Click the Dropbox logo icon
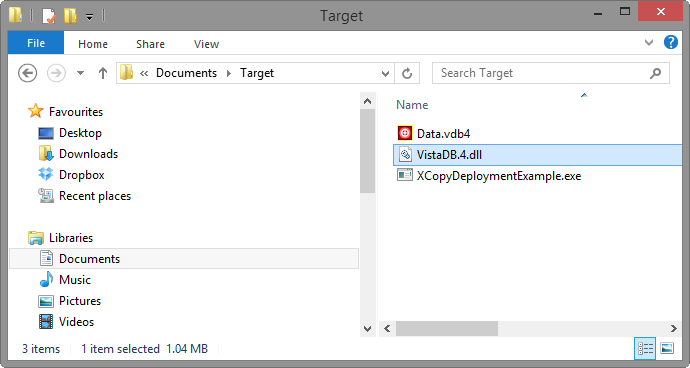This screenshot has height=368, width=690. coord(46,174)
